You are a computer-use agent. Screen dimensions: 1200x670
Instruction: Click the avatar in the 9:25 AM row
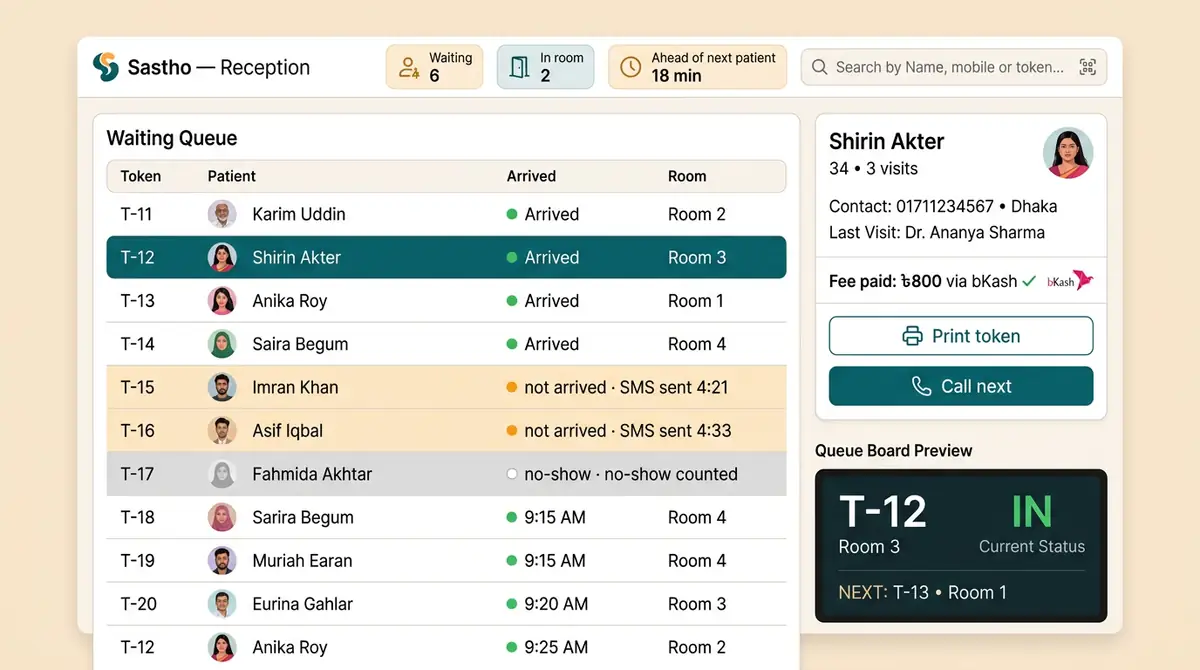pos(222,647)
